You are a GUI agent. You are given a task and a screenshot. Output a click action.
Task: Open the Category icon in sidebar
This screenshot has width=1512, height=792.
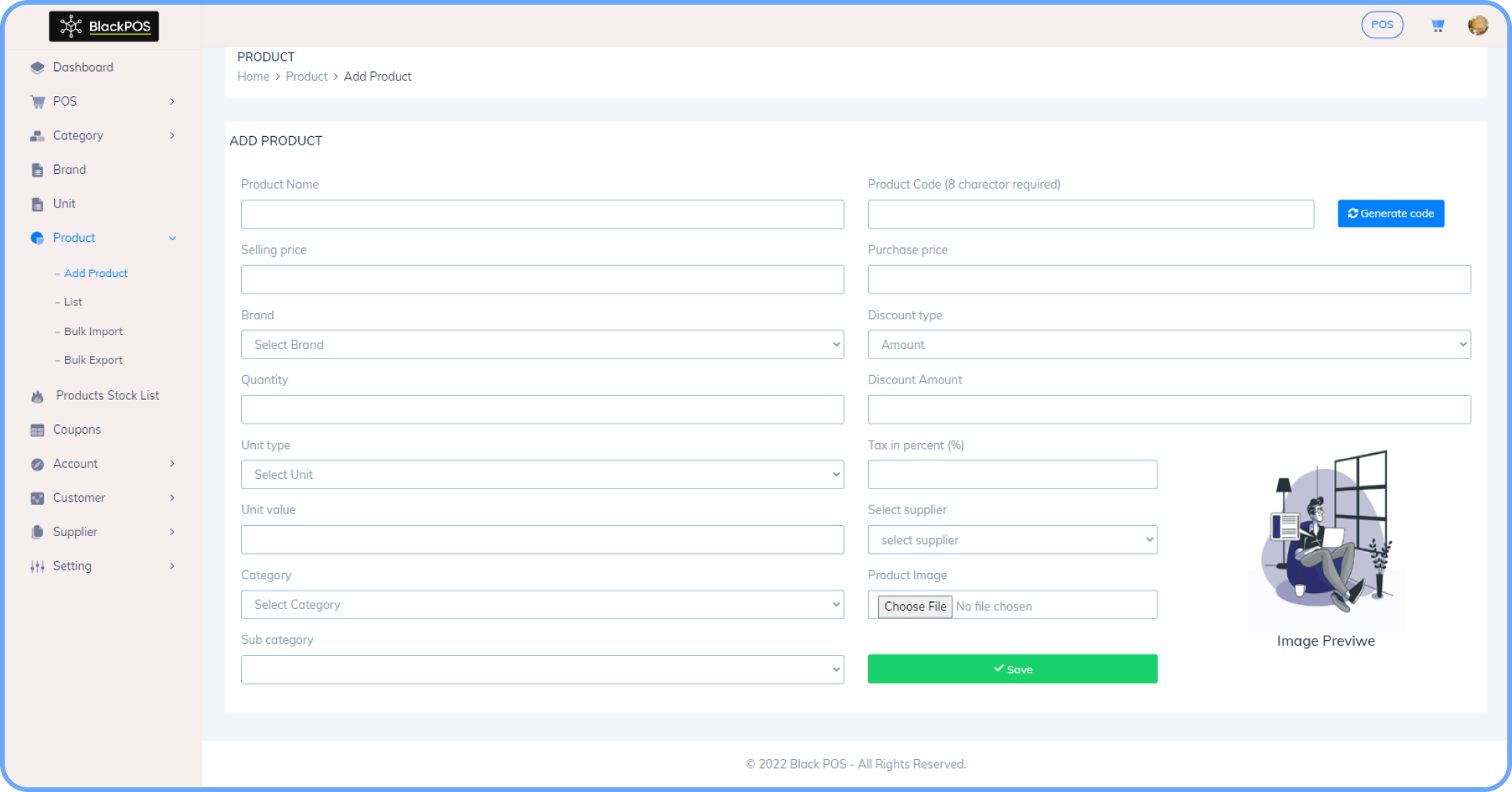click(37, 135)
